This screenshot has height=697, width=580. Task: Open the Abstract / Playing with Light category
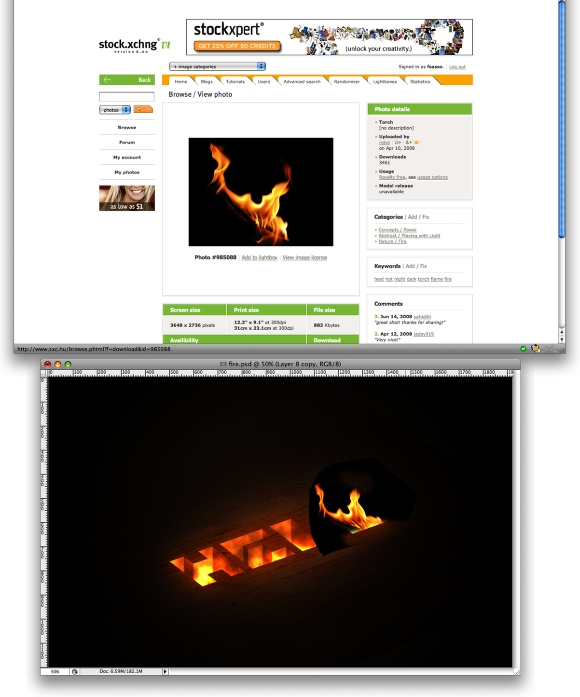tap(409, 236)
